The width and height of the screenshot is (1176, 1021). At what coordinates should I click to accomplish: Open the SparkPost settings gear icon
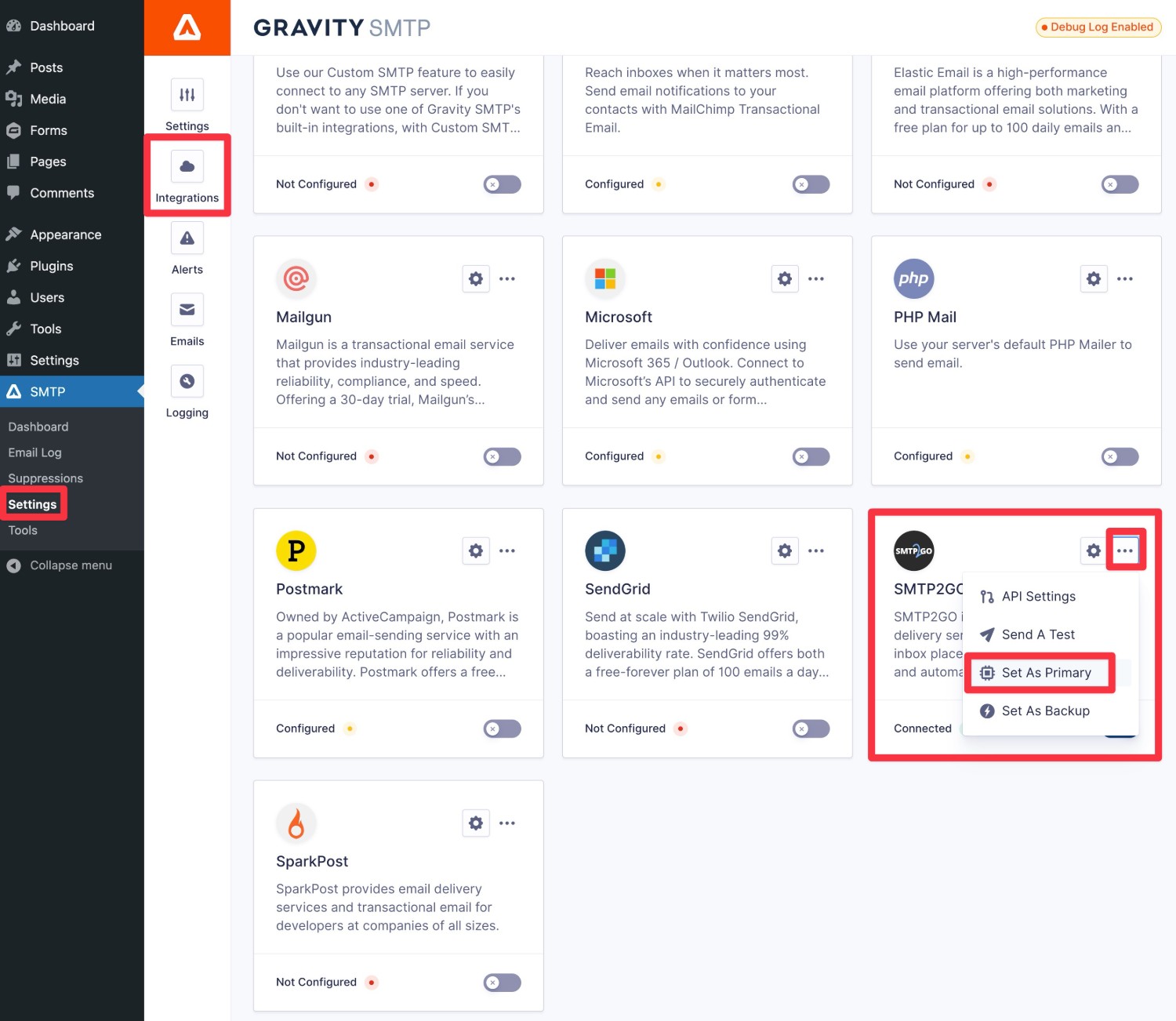476,823
